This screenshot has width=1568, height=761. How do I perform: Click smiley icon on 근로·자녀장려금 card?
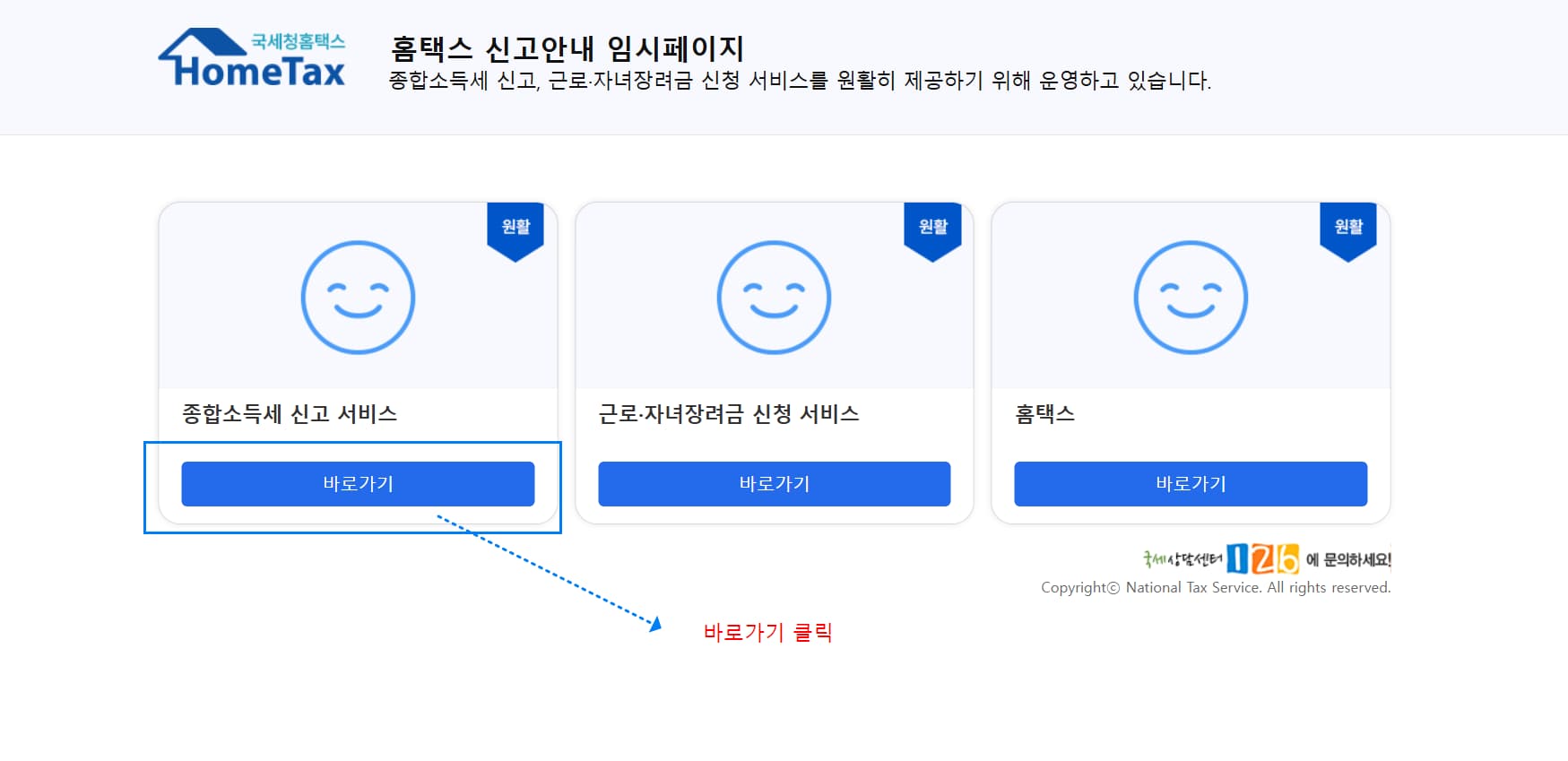tap(774, 298)
